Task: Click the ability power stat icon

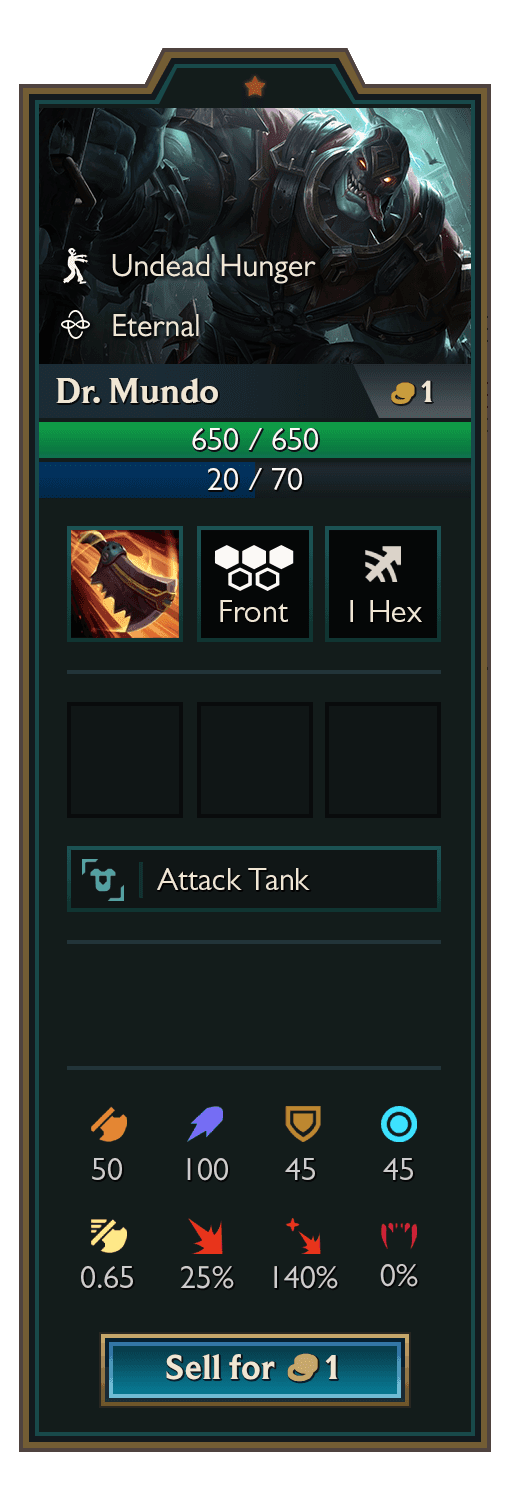Action: [206, 1125]
